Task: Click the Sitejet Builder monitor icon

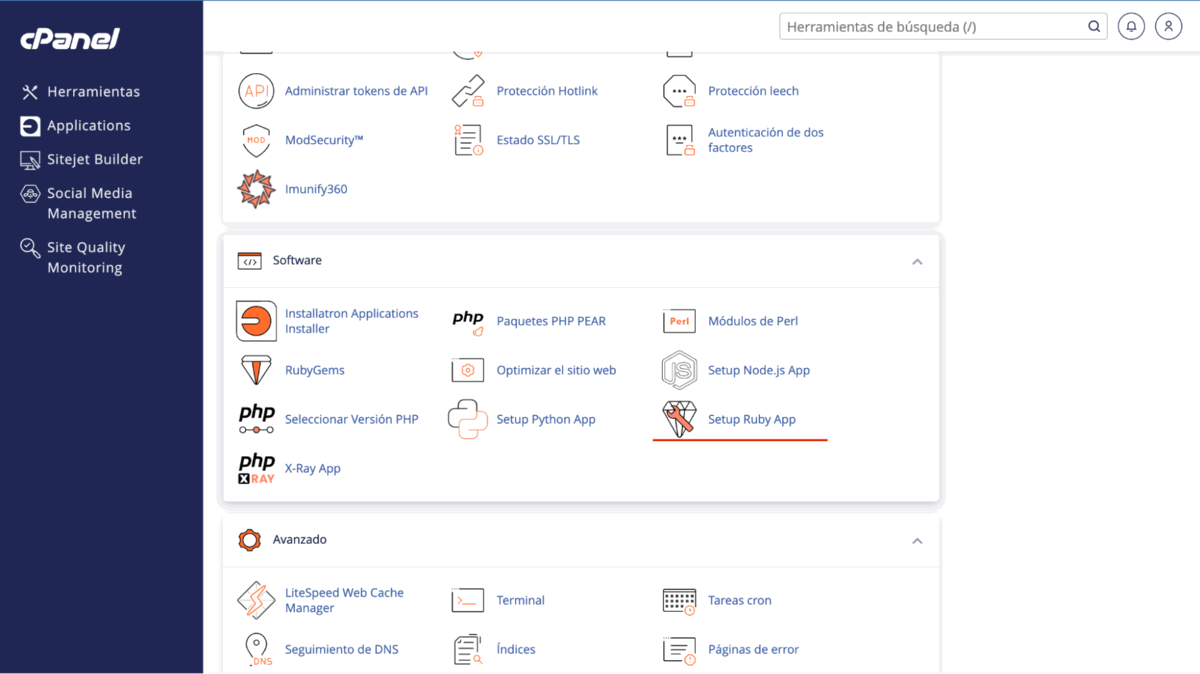Action: 30,160
